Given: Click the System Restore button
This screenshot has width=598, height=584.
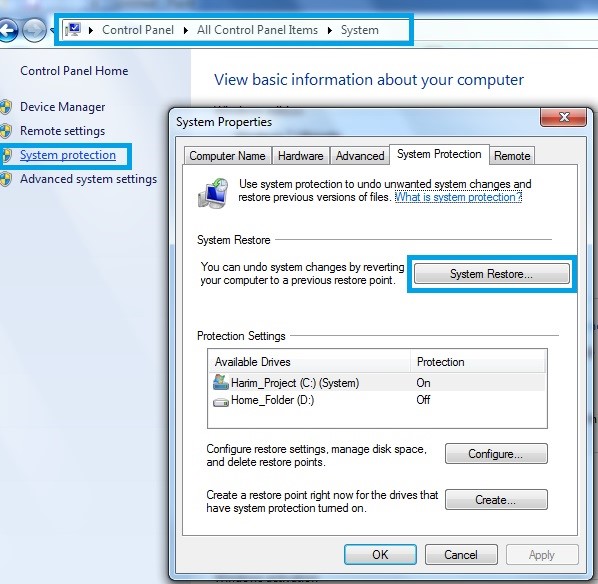Looking at the screenshot, I should [x=492, y=274].
